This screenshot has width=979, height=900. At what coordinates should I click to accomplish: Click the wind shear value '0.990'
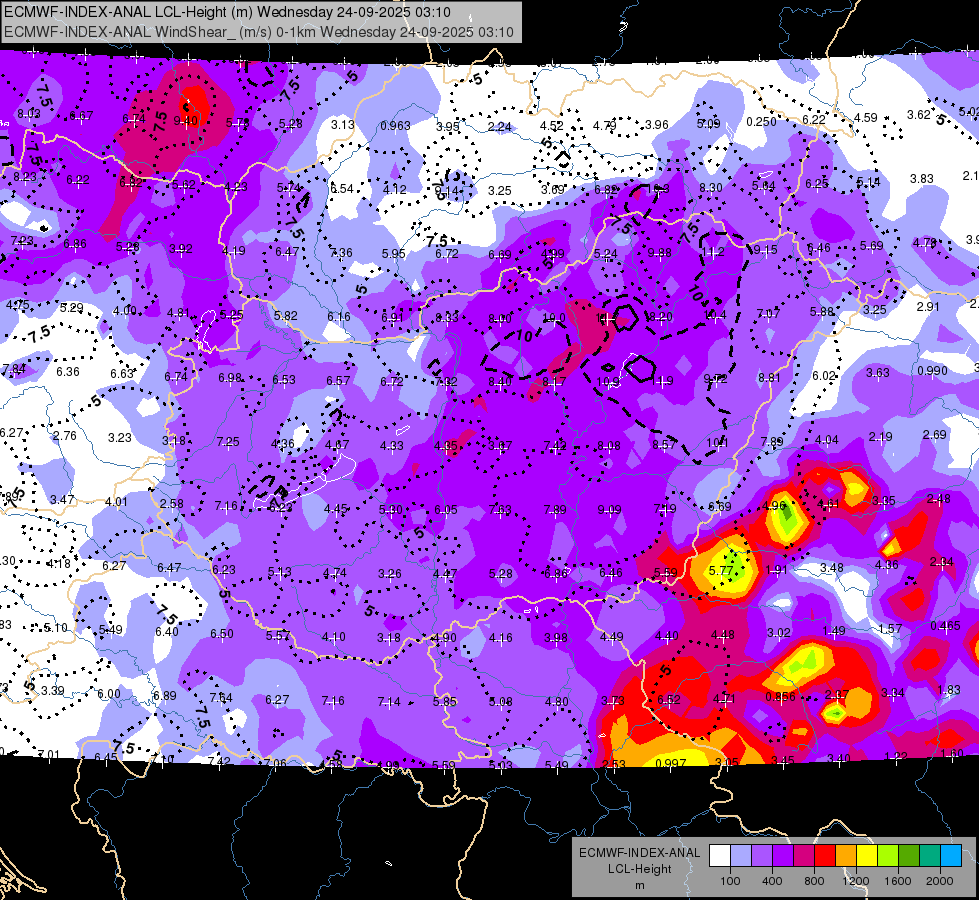tap(933, 371)
